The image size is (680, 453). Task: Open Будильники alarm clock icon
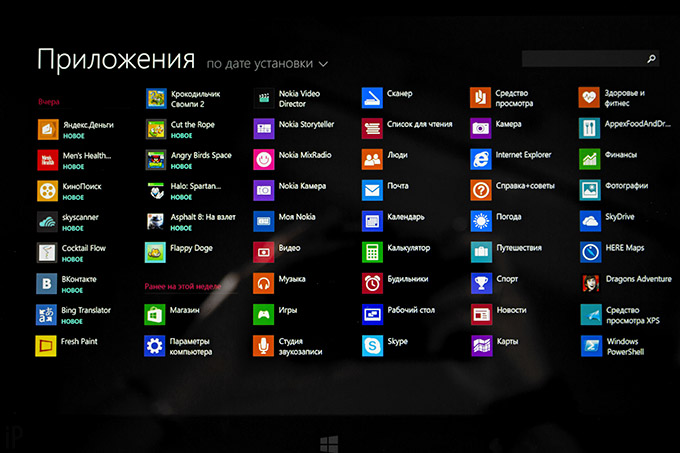click(373, 284)
